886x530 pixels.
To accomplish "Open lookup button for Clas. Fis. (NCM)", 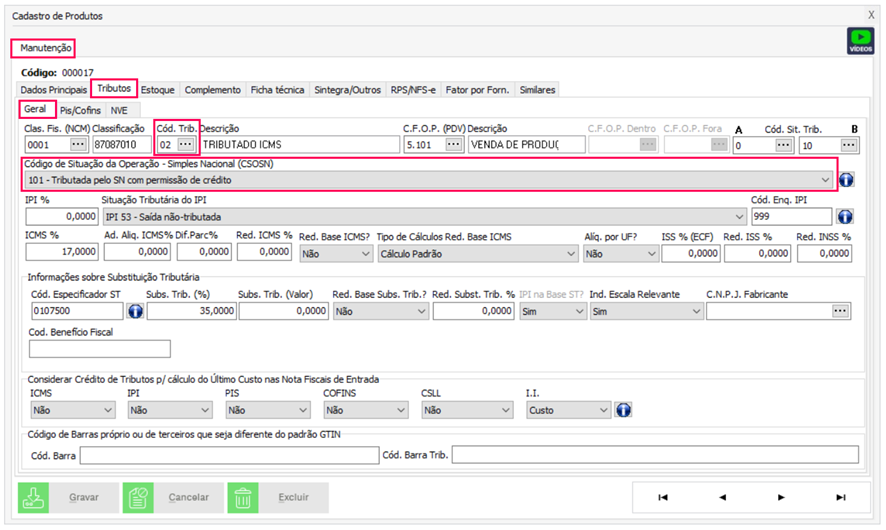I will pyautogui.click(x=79, y=145).
